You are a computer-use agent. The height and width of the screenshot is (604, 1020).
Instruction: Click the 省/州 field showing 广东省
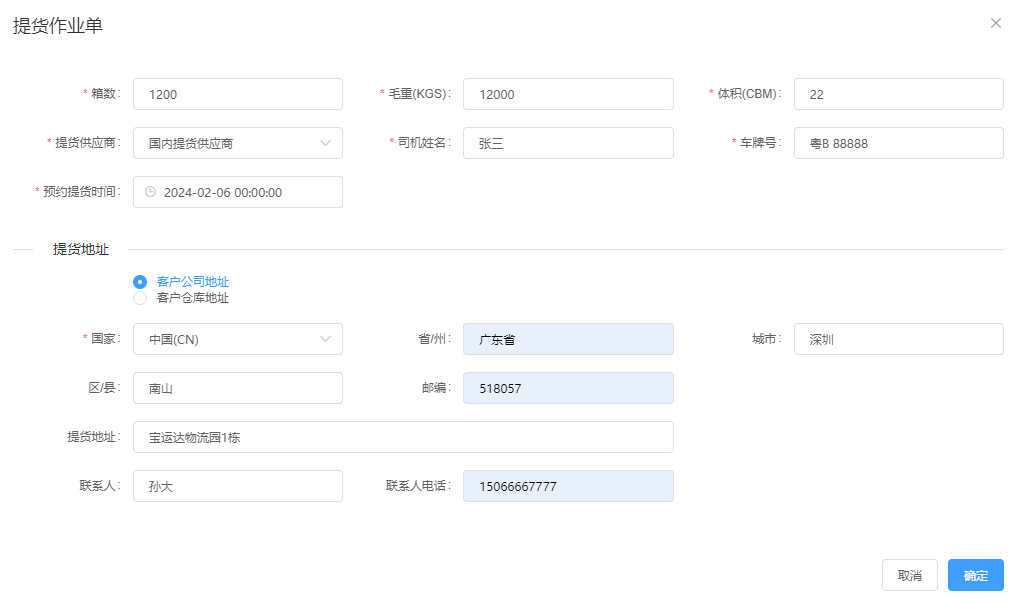point(568,339)
